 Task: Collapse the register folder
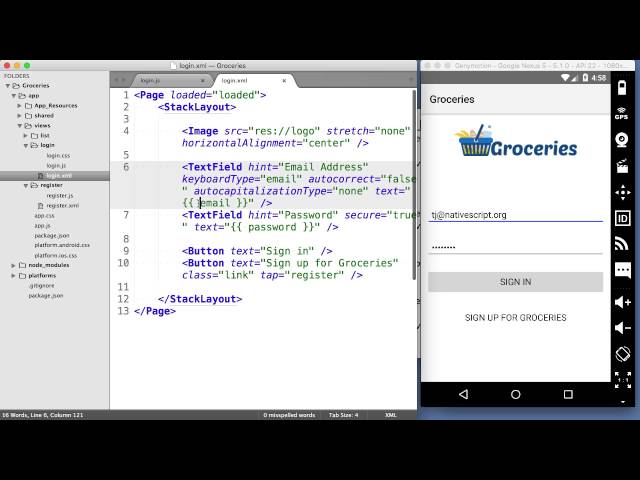click(x=25, y=185)
